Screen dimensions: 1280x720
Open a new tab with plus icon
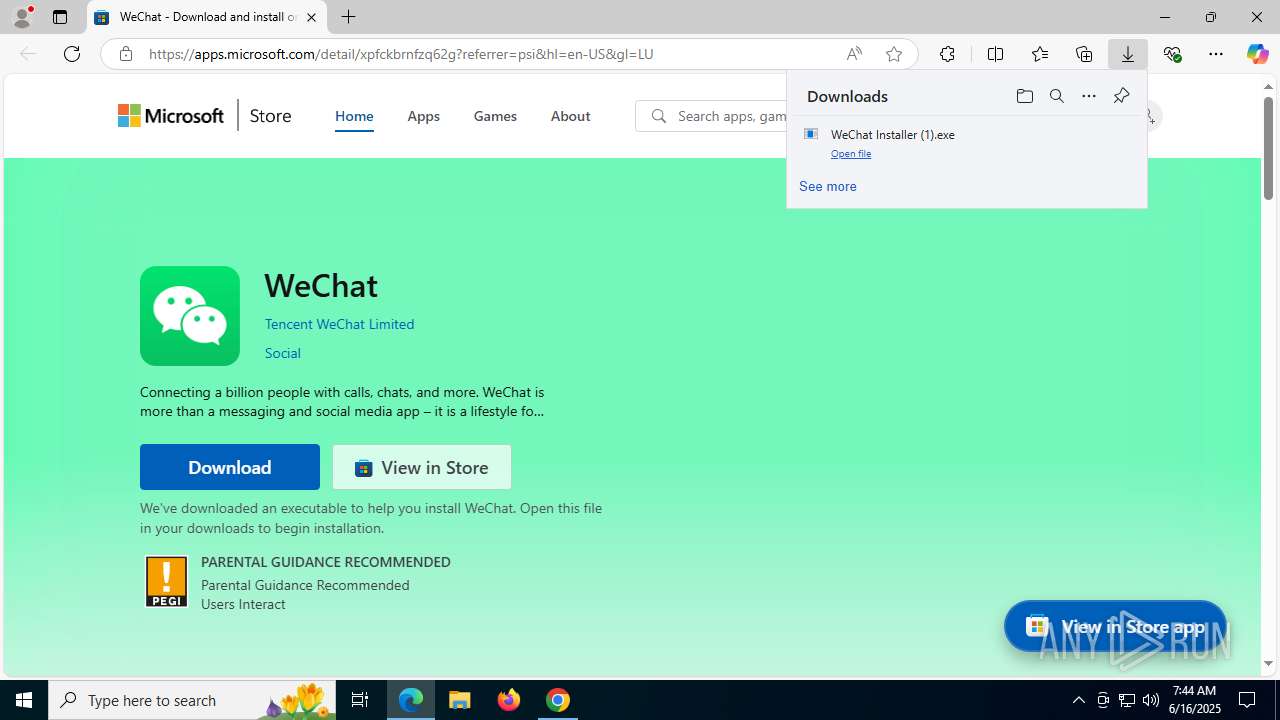point(348,17)
